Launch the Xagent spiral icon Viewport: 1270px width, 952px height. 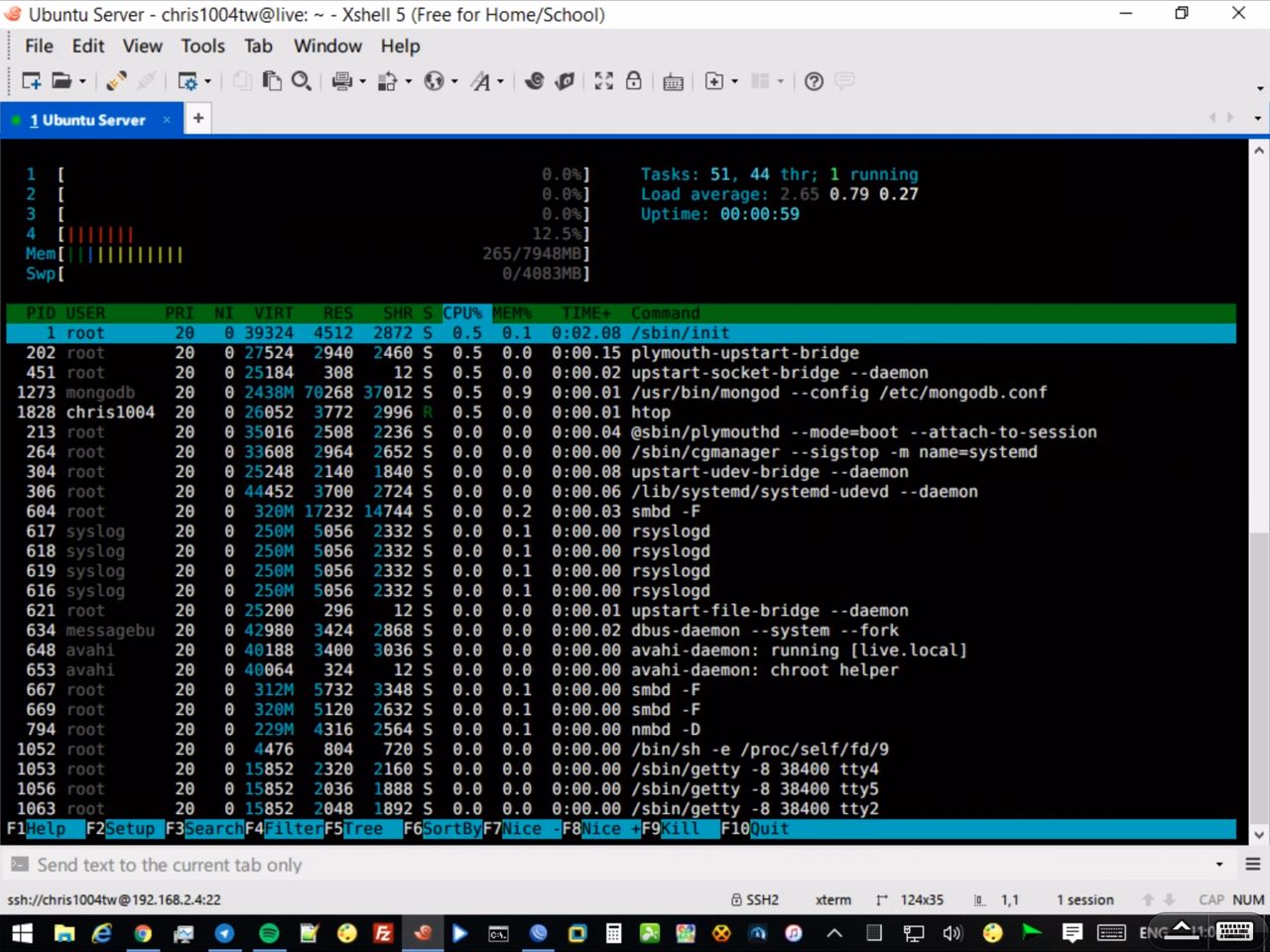click(x=535, y=81)
